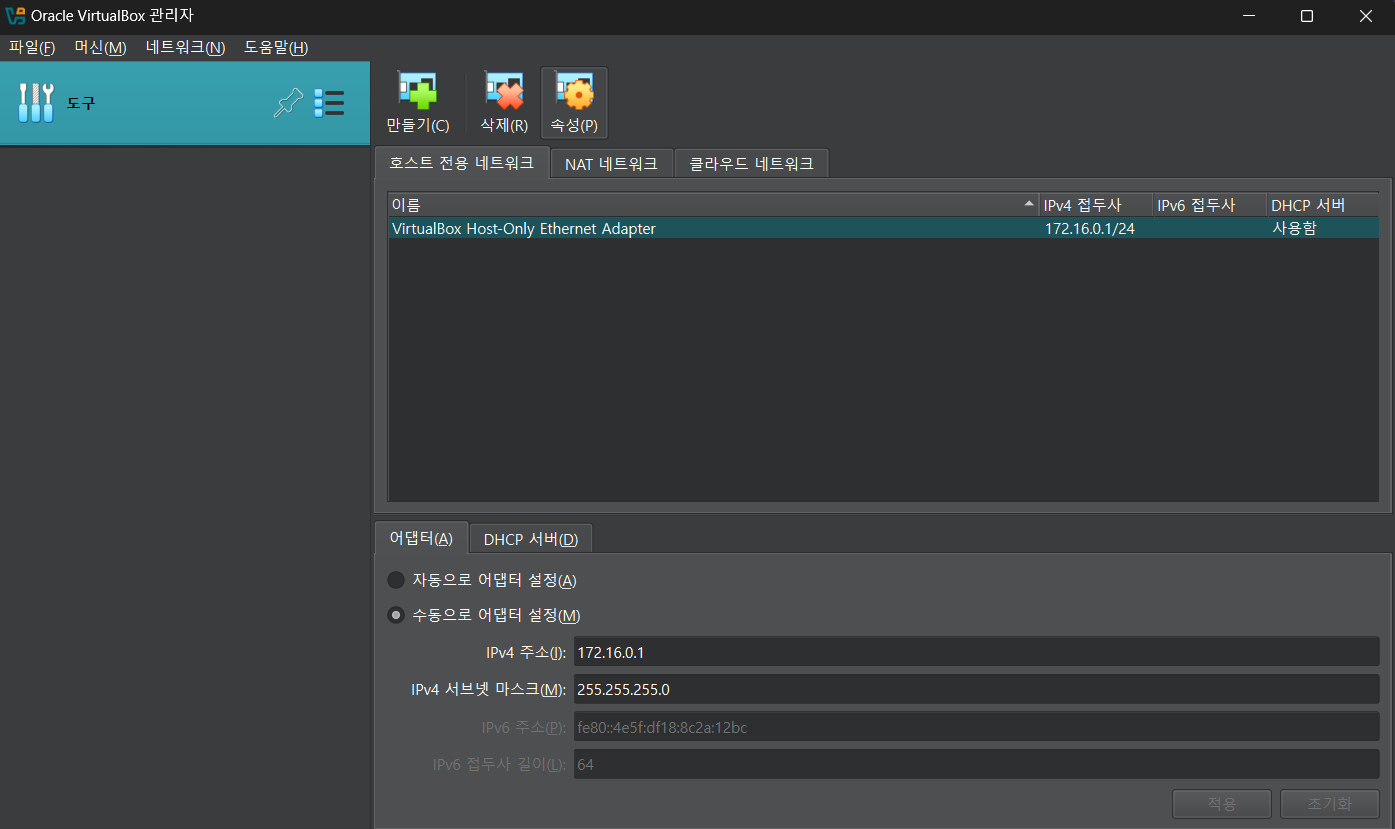
Task: Select 수동으로 어댑터 설정(M) radio button
Action: click(x=396, y=615)
